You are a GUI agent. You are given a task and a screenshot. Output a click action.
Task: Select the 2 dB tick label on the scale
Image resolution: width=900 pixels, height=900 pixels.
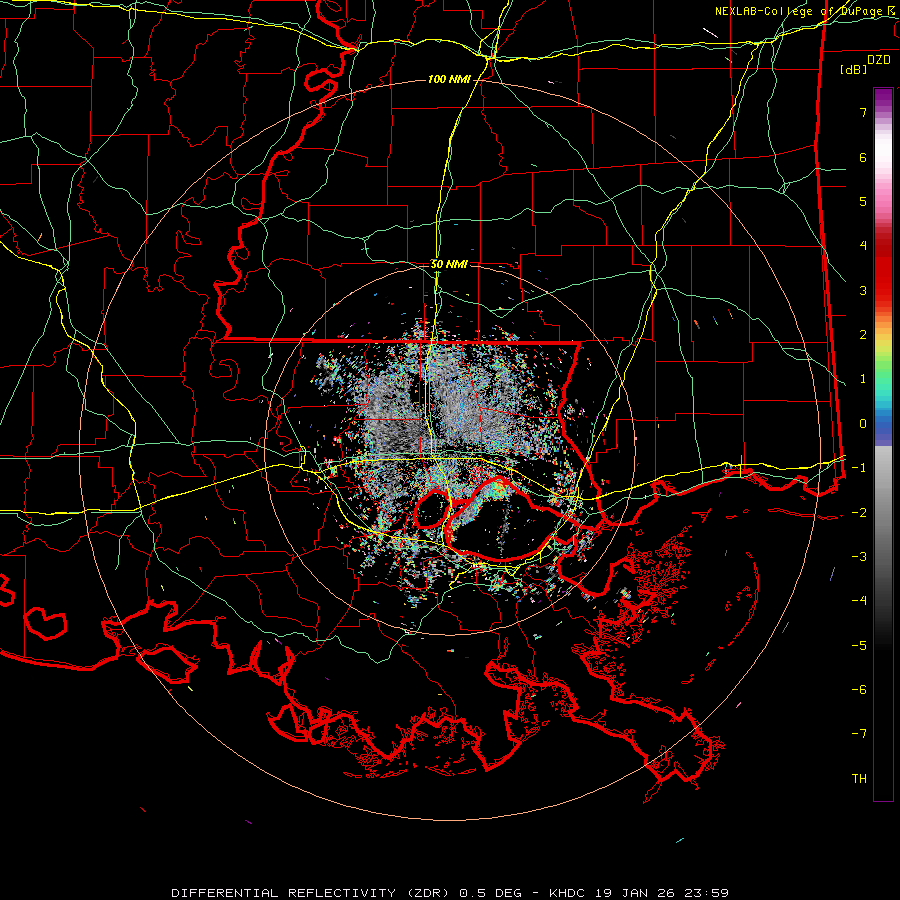point(863,335)
